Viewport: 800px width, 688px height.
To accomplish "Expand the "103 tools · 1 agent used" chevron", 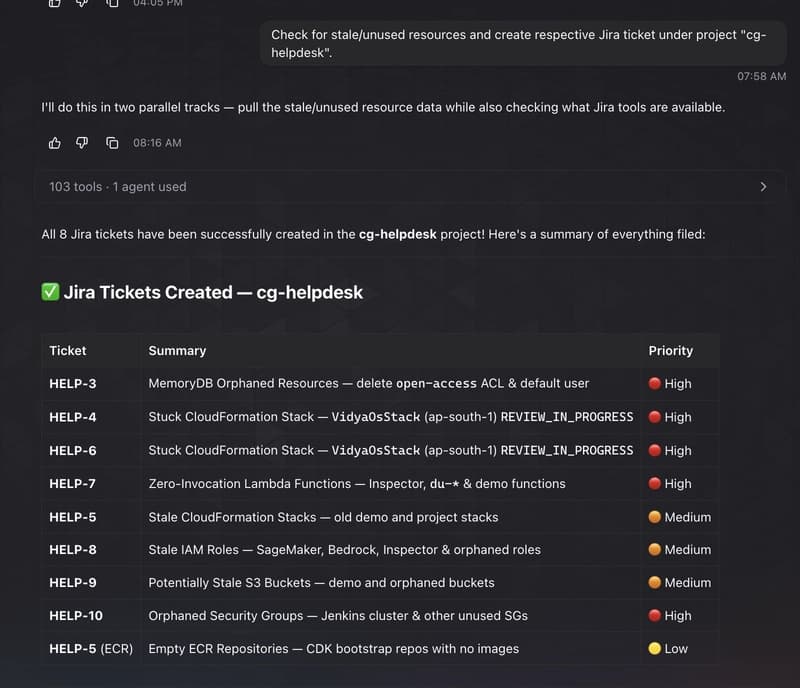I will 763,187.
